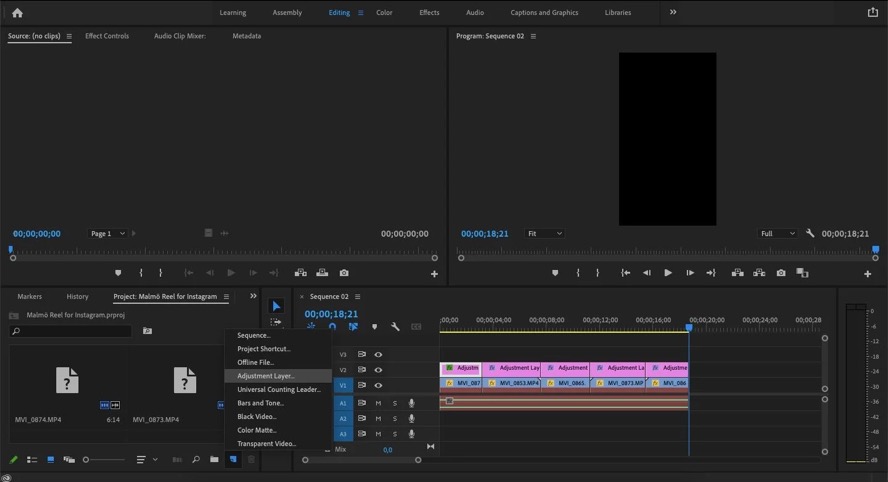The width and height of the screenshot is (888, 482).
Task: Select the Selection arrow tool
Action: (276, 306)
